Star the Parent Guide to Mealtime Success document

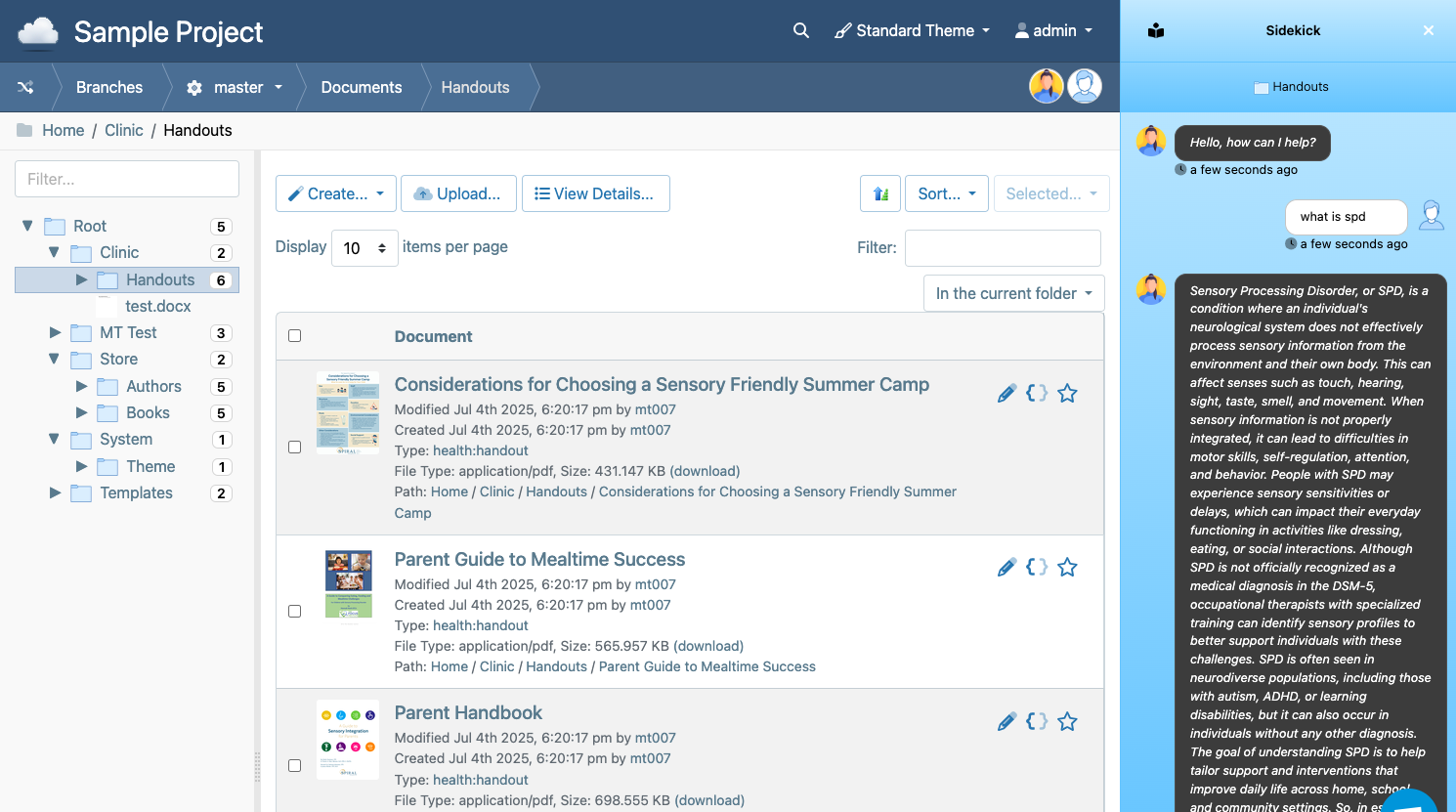pyautogui.click(x=1067, y=568)
